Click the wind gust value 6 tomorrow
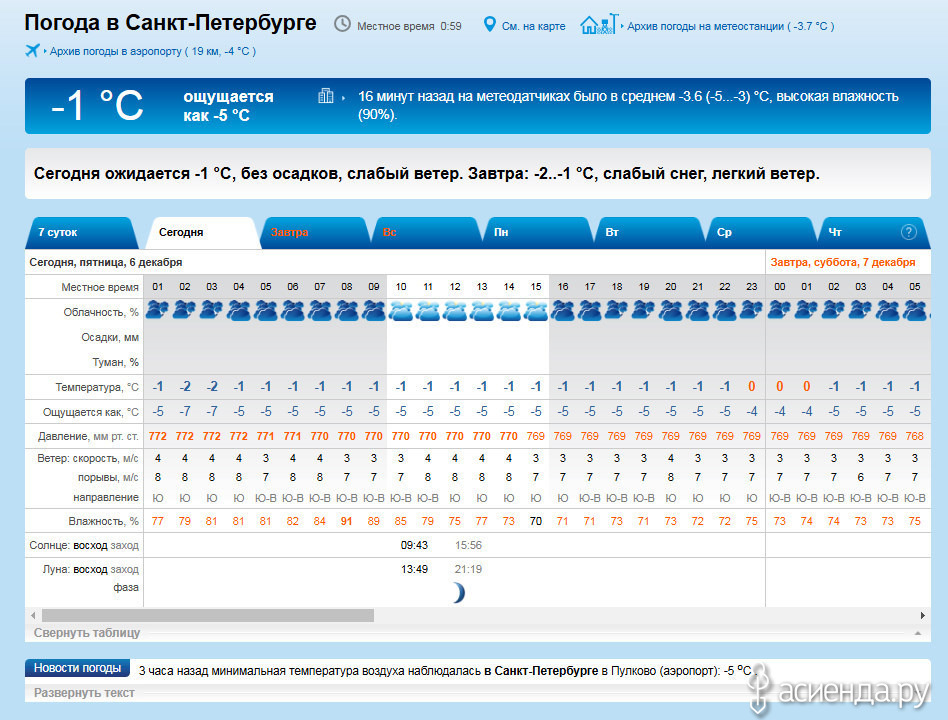This screenshot has height=720, width=948. [x=861, y=477]
